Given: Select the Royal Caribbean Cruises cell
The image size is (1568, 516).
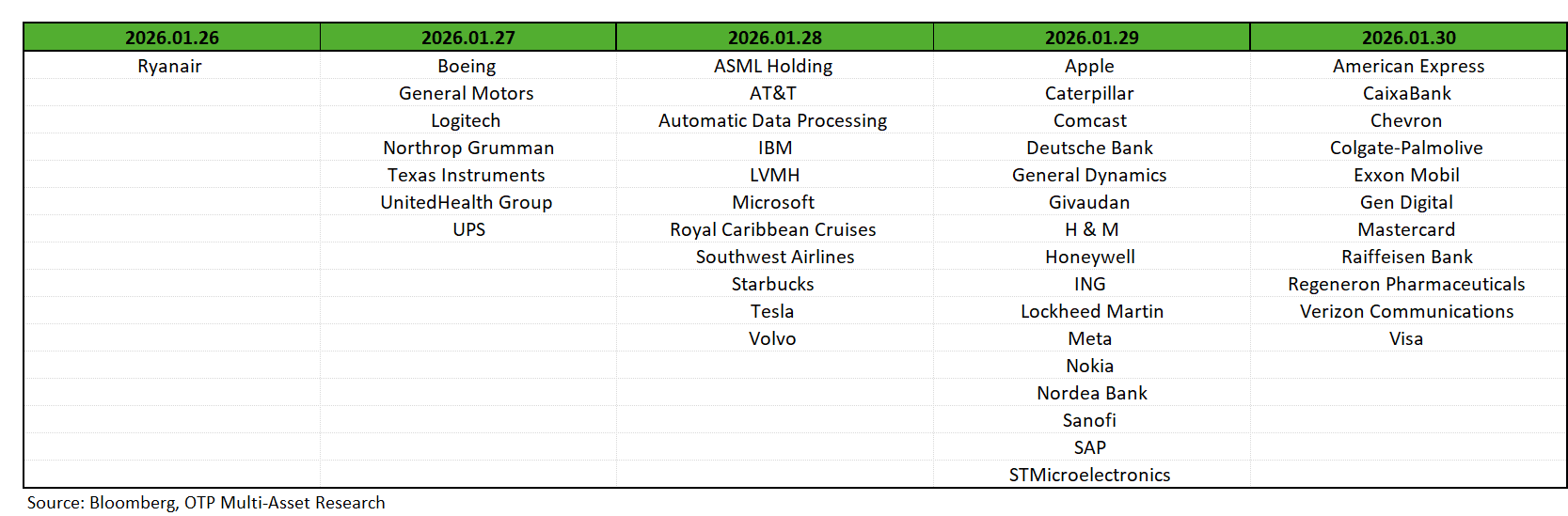Looking at the screenshot, I should pyautogui.click(x=773, y=229).
